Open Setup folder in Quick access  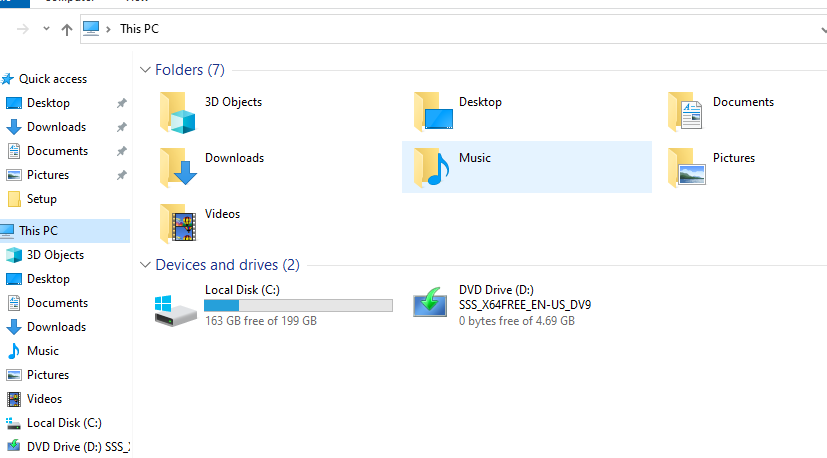[41, 199]
